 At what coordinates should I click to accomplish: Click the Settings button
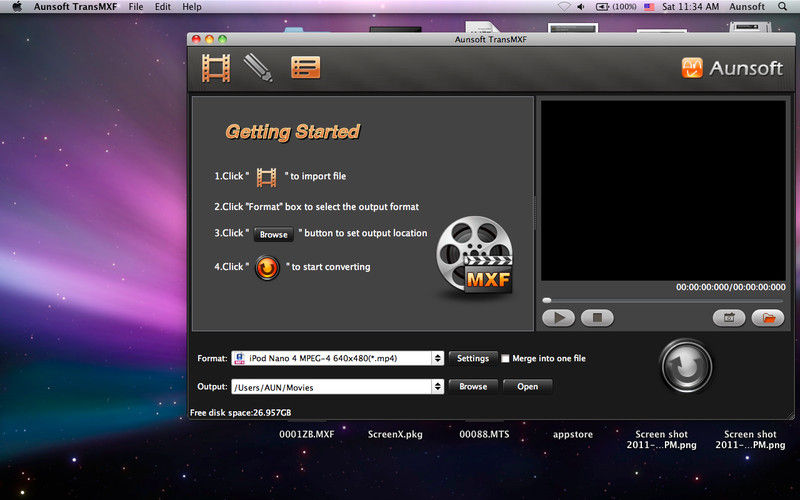pos(472,358)
